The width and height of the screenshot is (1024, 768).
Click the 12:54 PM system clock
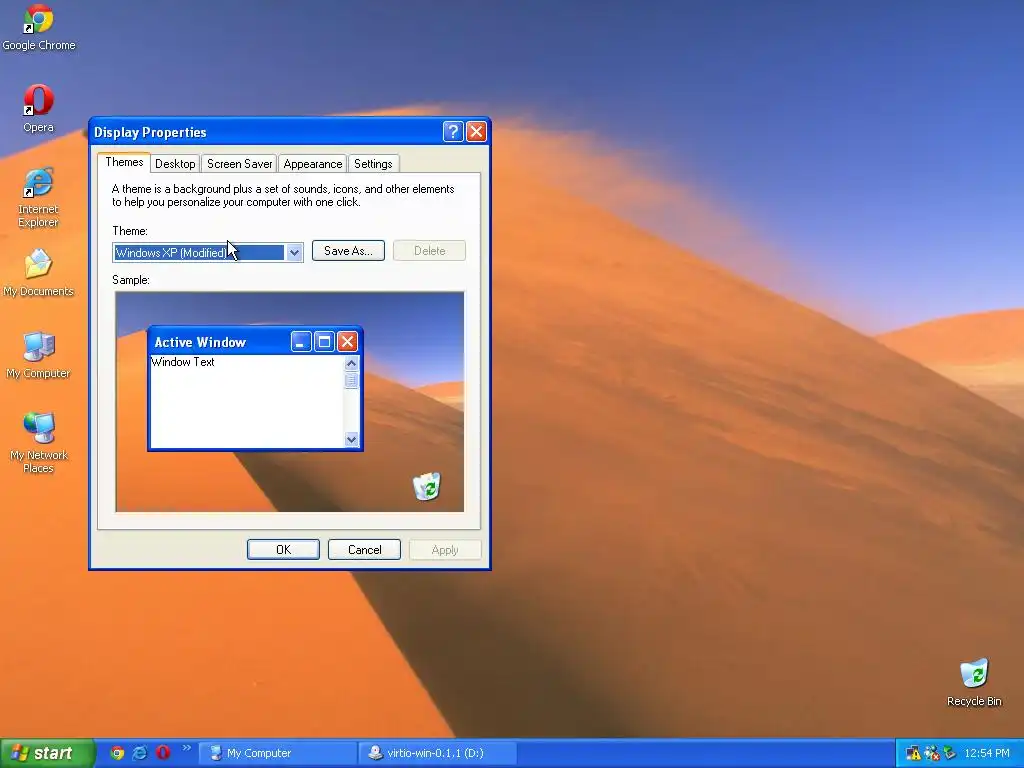pos(987,754)
